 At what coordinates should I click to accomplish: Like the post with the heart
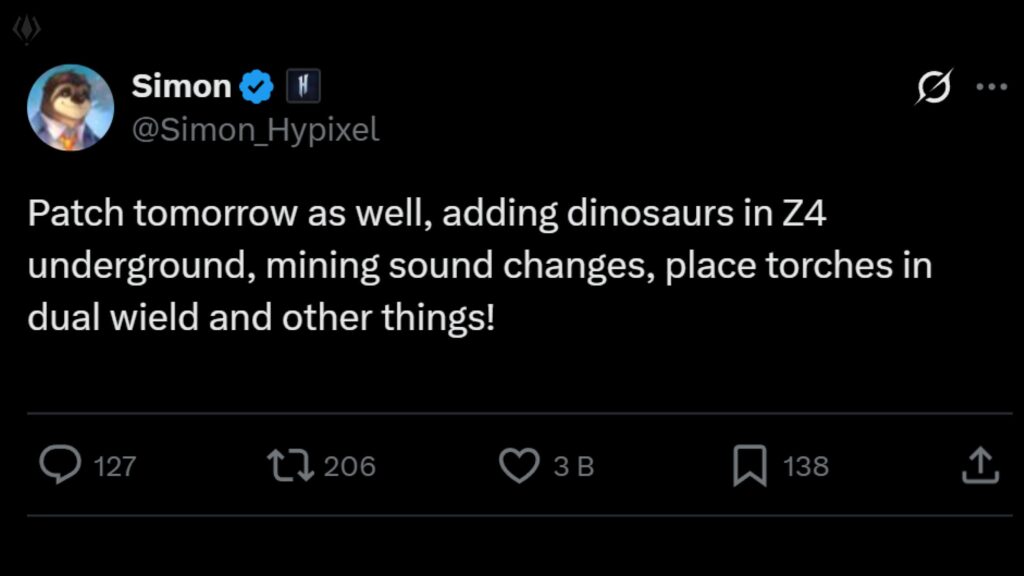click(x=519, y=466)
